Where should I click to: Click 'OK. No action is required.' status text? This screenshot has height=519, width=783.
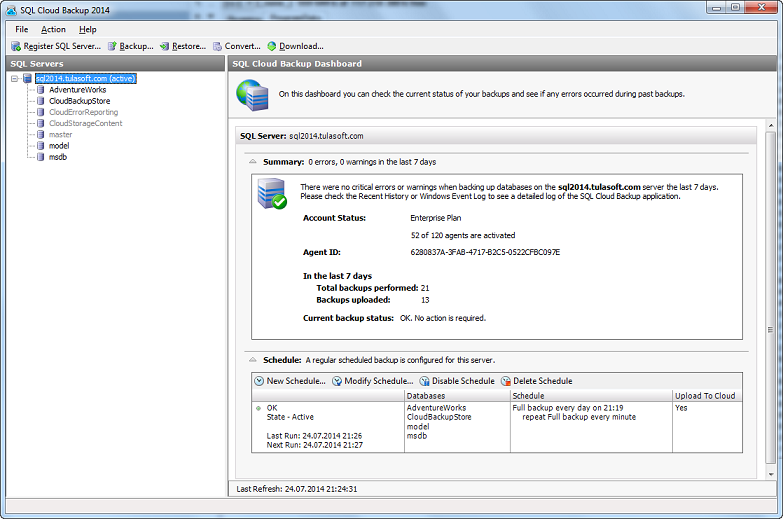443,318
